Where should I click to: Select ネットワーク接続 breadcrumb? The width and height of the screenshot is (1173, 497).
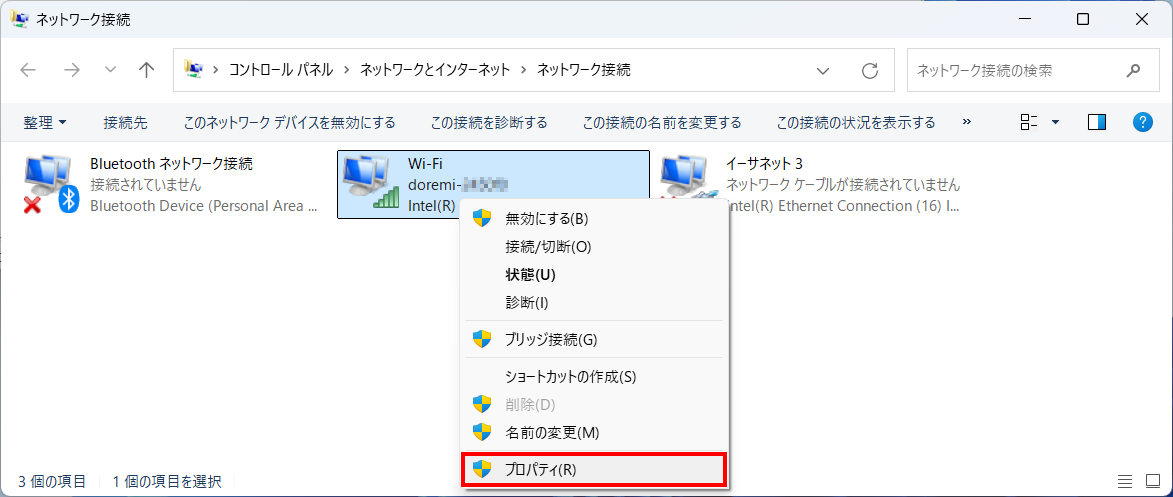click(x=584, y=70)
